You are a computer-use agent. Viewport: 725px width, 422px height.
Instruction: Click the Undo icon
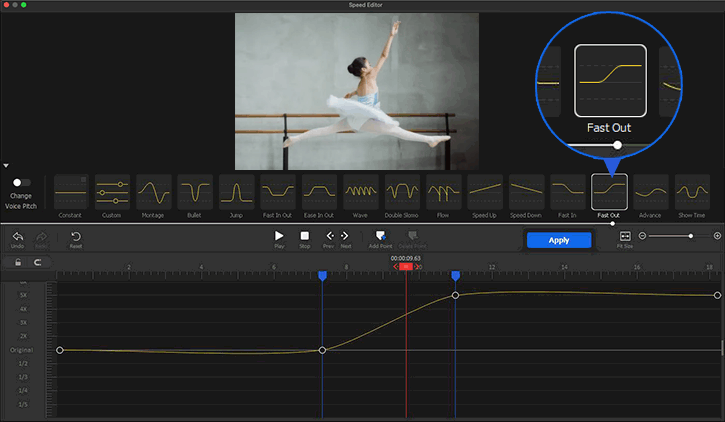18,236
